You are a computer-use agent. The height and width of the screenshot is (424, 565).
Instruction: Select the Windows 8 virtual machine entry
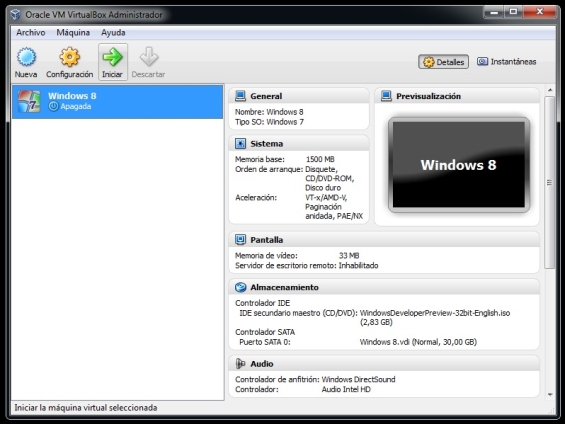pyautogui.click(x=117, y=102)
